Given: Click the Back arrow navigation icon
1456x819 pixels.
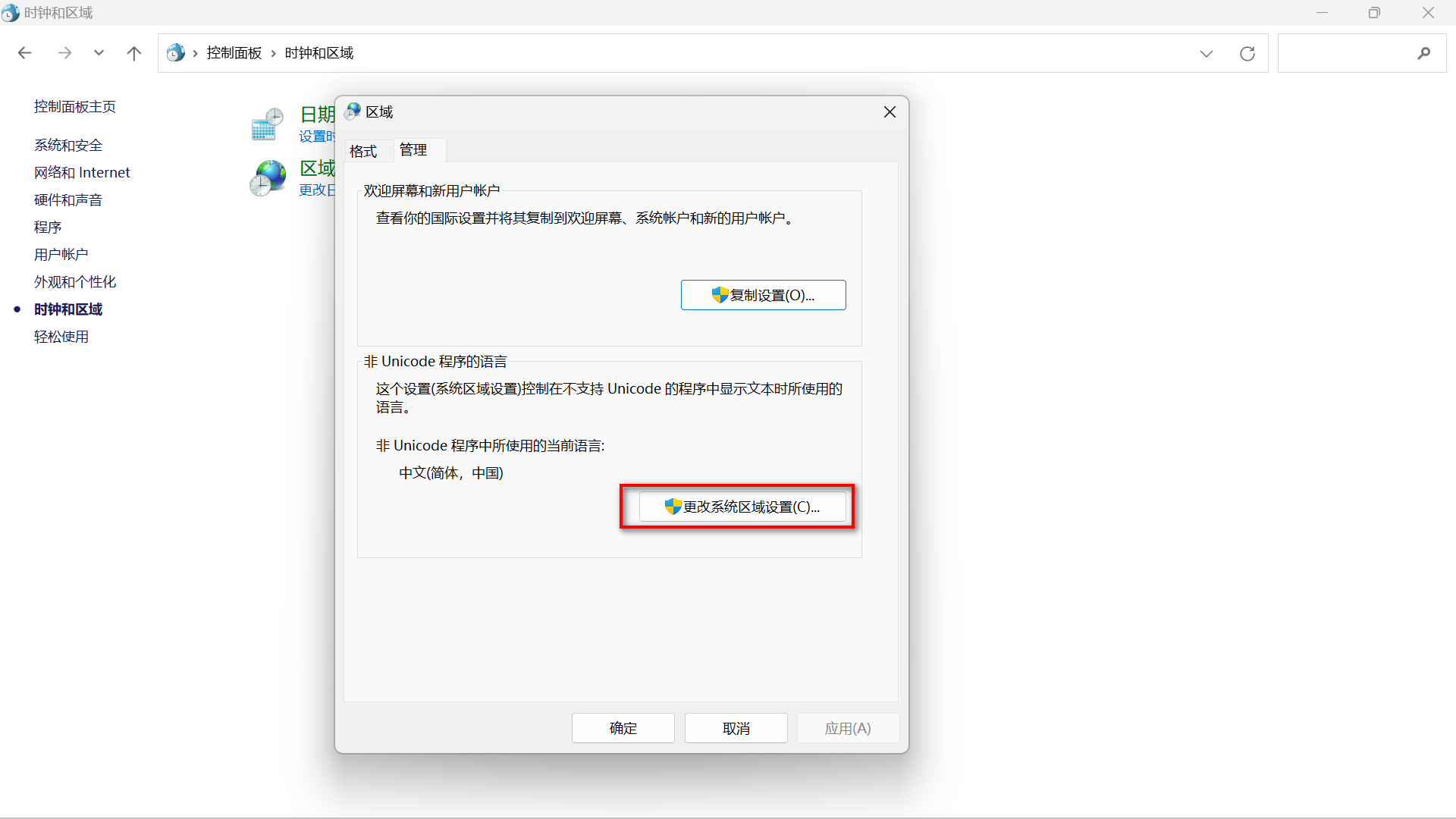Looking at the screenshot, I should tap(24, 53).
